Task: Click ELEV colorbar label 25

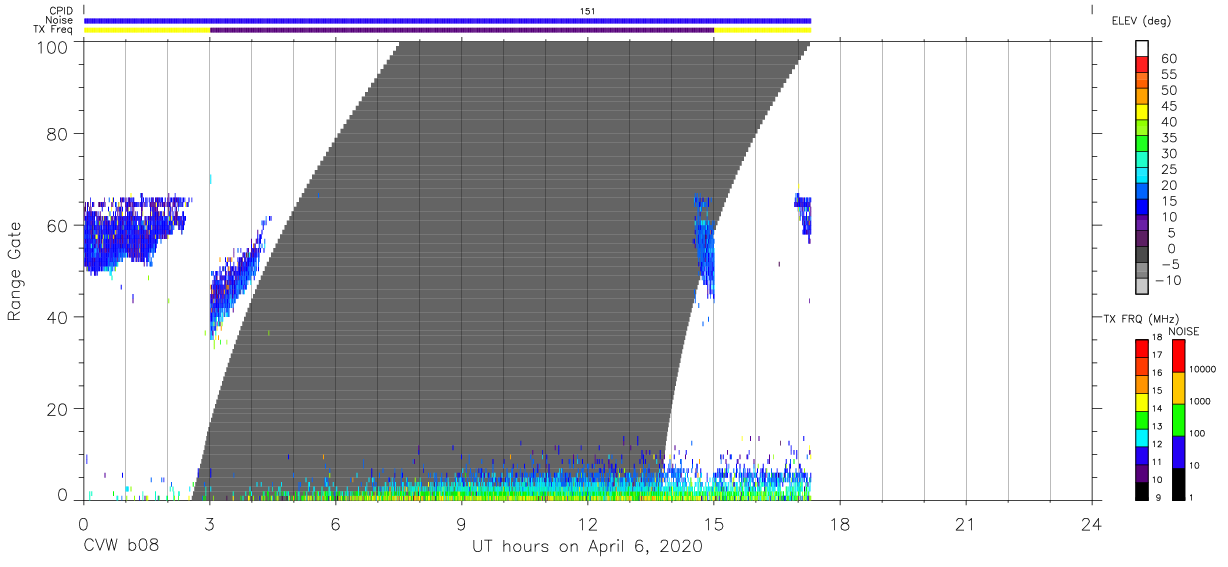Action: pyautogui.click(x=1168, y=170)
